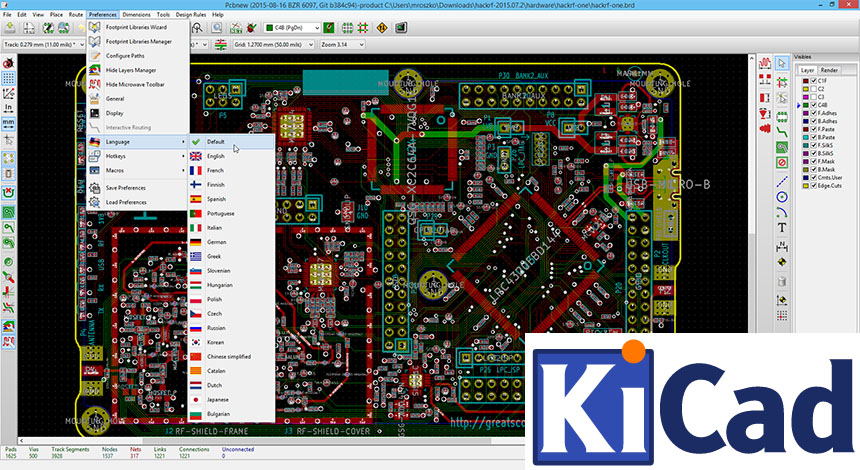This screenshot has width=860, height=470.
Task: Uncheck the Edge.Cuts layer checkbox
Action: [813, 185]
